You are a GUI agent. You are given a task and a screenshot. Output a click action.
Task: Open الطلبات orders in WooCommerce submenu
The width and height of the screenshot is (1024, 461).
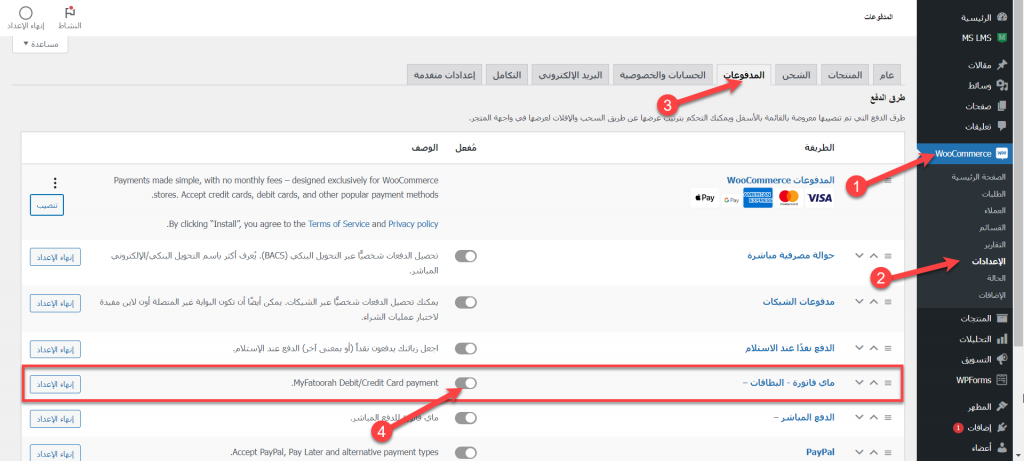993,195
